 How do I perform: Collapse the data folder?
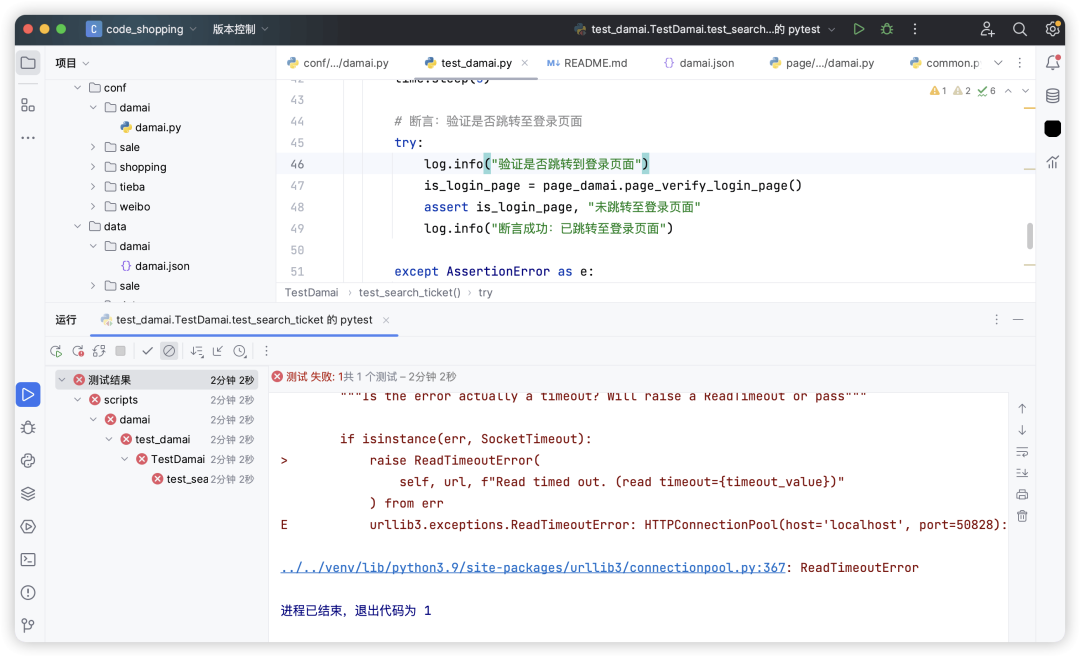(78, 226)
